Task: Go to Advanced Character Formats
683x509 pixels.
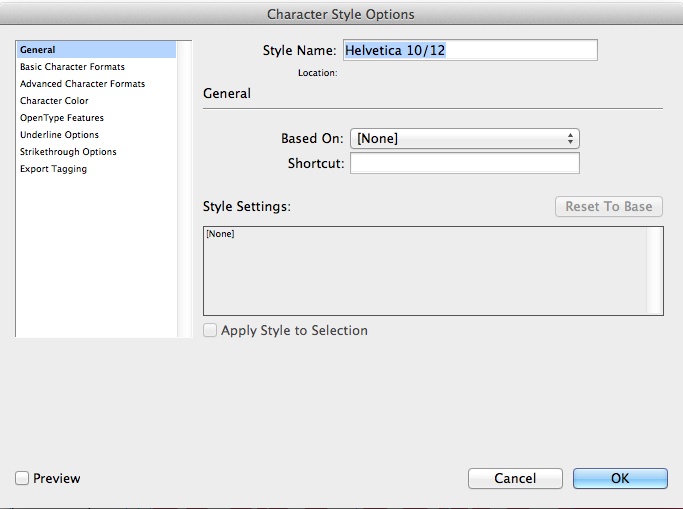Action: [82, 84]
